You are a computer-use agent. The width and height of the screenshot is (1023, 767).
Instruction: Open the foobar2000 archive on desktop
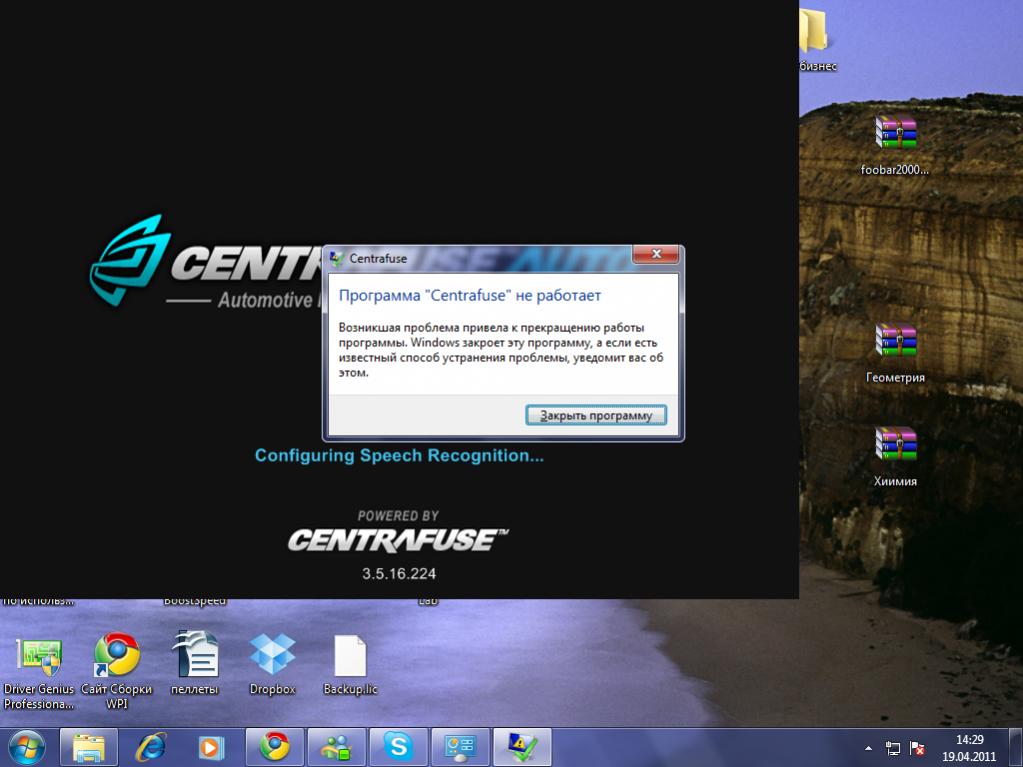tap(895, 135)
